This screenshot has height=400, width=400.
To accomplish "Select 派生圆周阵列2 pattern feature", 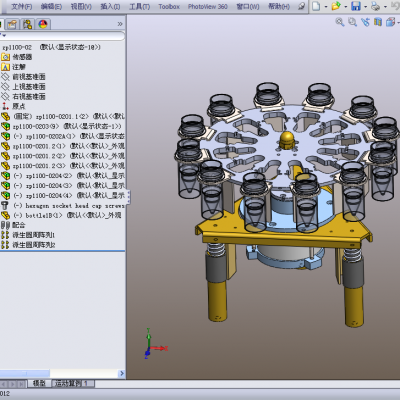I will click(28, 245).
